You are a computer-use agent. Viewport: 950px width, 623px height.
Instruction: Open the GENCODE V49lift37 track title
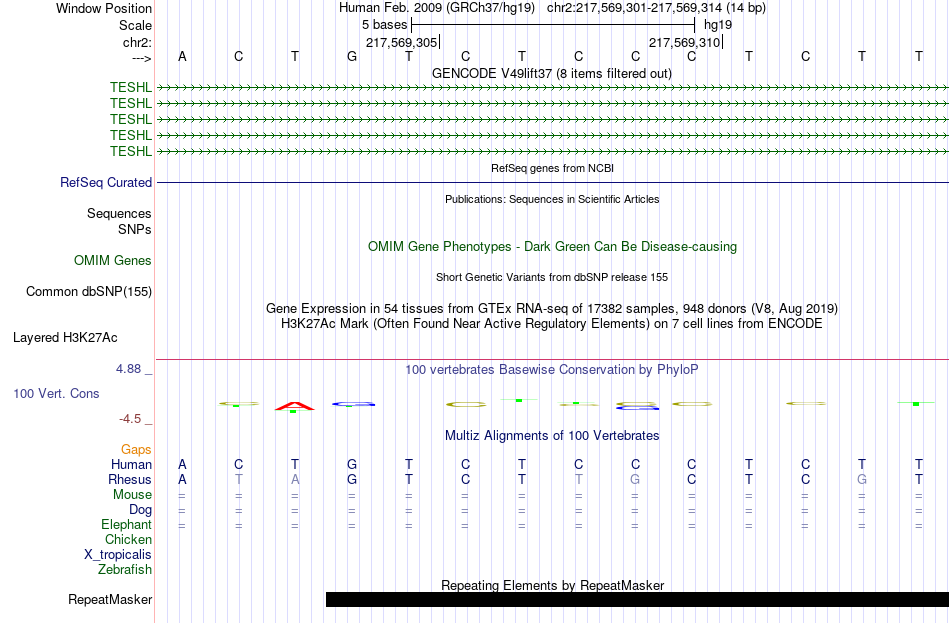551,73
